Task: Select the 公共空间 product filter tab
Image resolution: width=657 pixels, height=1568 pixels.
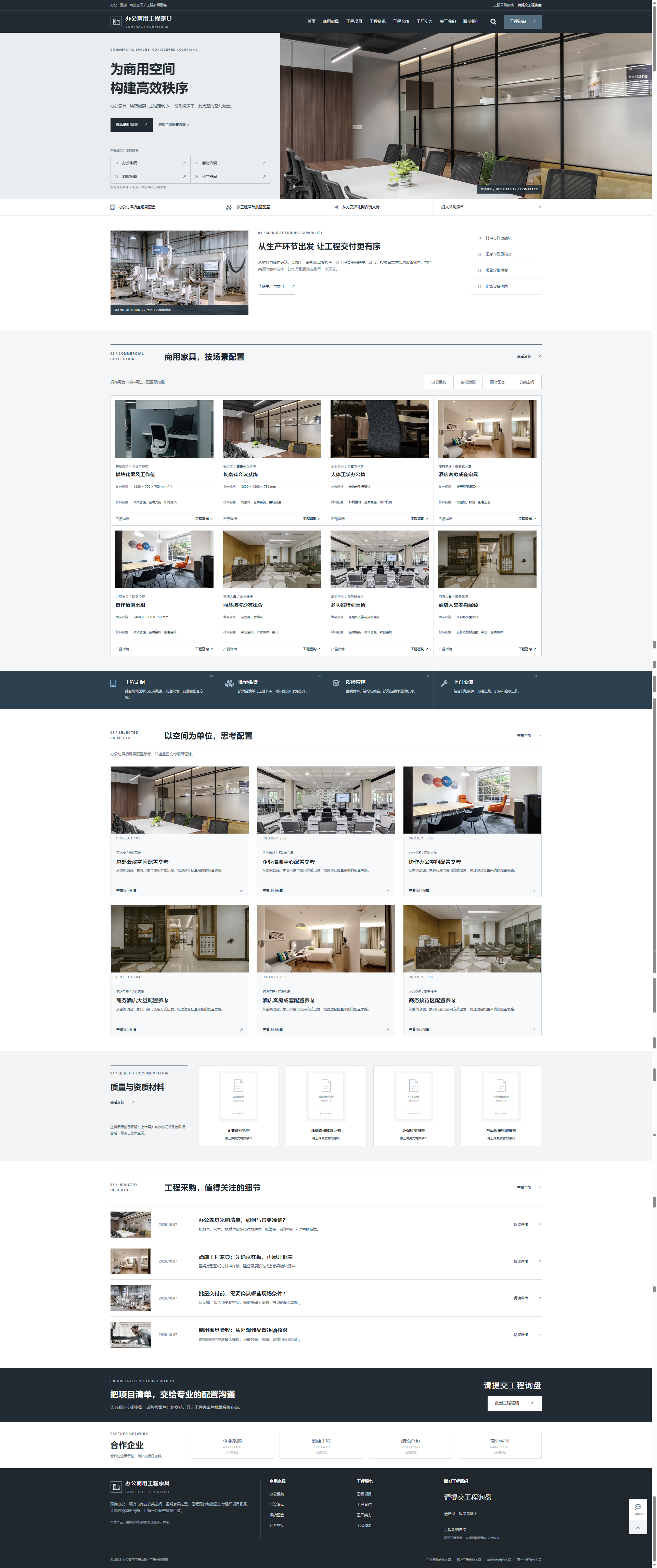Action: pos(527,382)
